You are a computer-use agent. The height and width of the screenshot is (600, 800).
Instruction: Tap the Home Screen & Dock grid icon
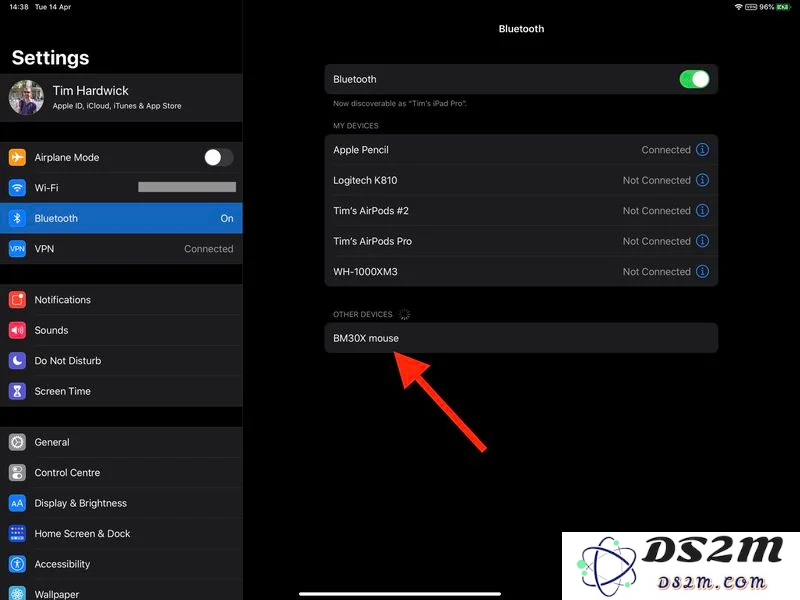coord(17,534)
